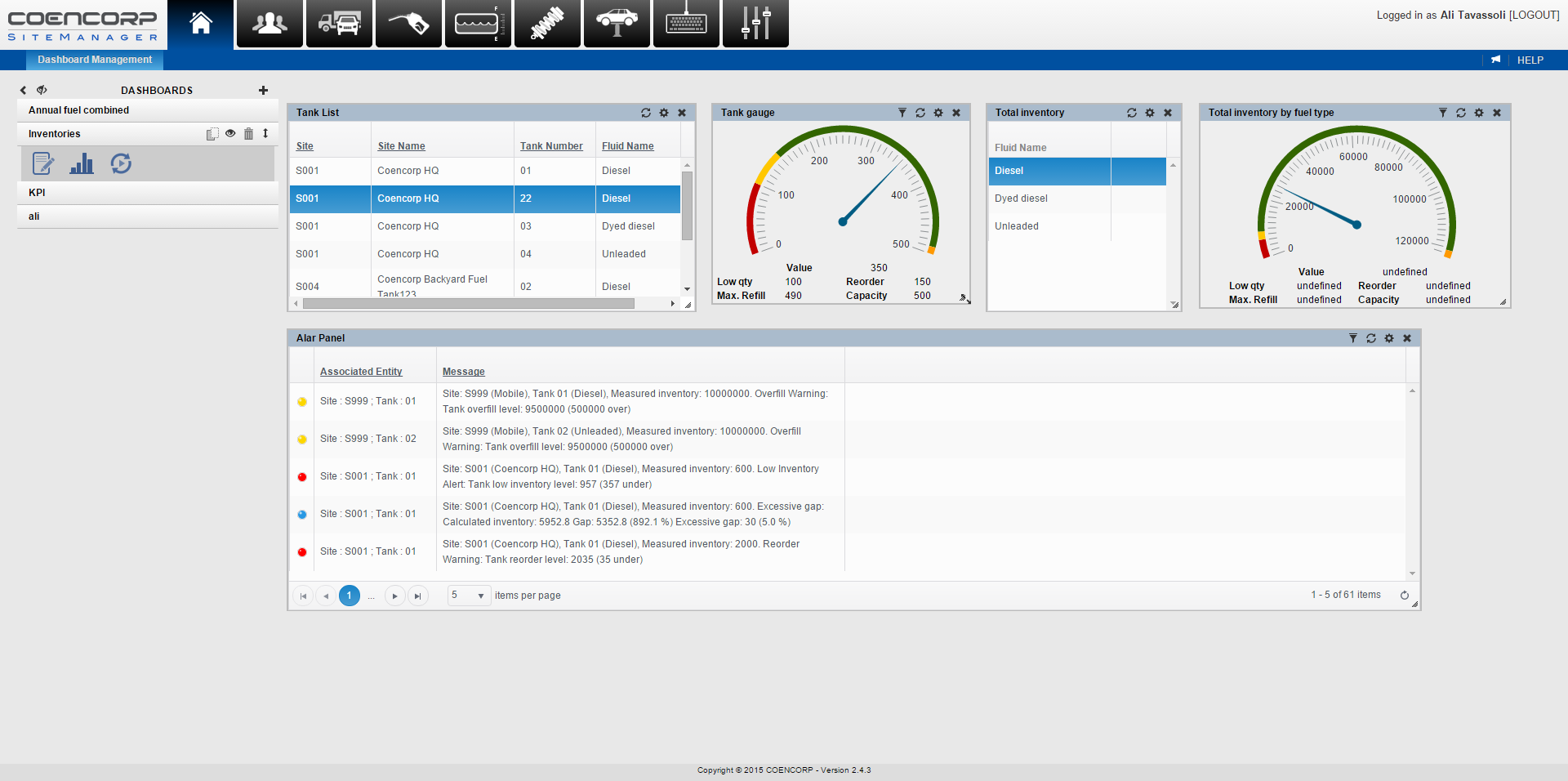Collapse the dashboards sidebar with the left chevron
The height and width of the screenshot is (781, 1568).
click(x=22, y=90)
